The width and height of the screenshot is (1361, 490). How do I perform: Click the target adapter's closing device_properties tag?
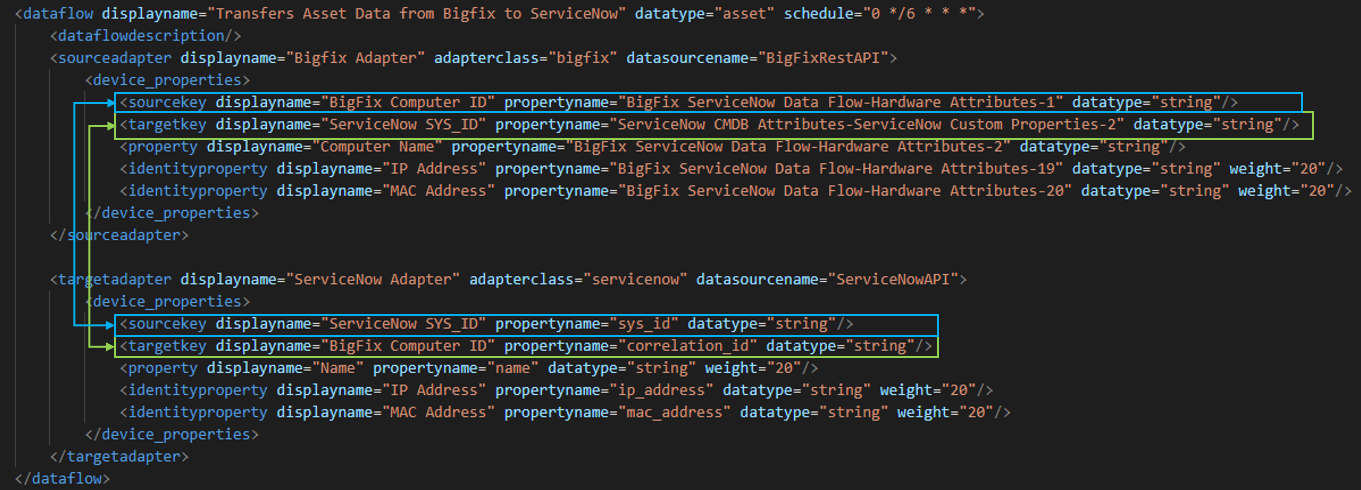click(172, 434)
